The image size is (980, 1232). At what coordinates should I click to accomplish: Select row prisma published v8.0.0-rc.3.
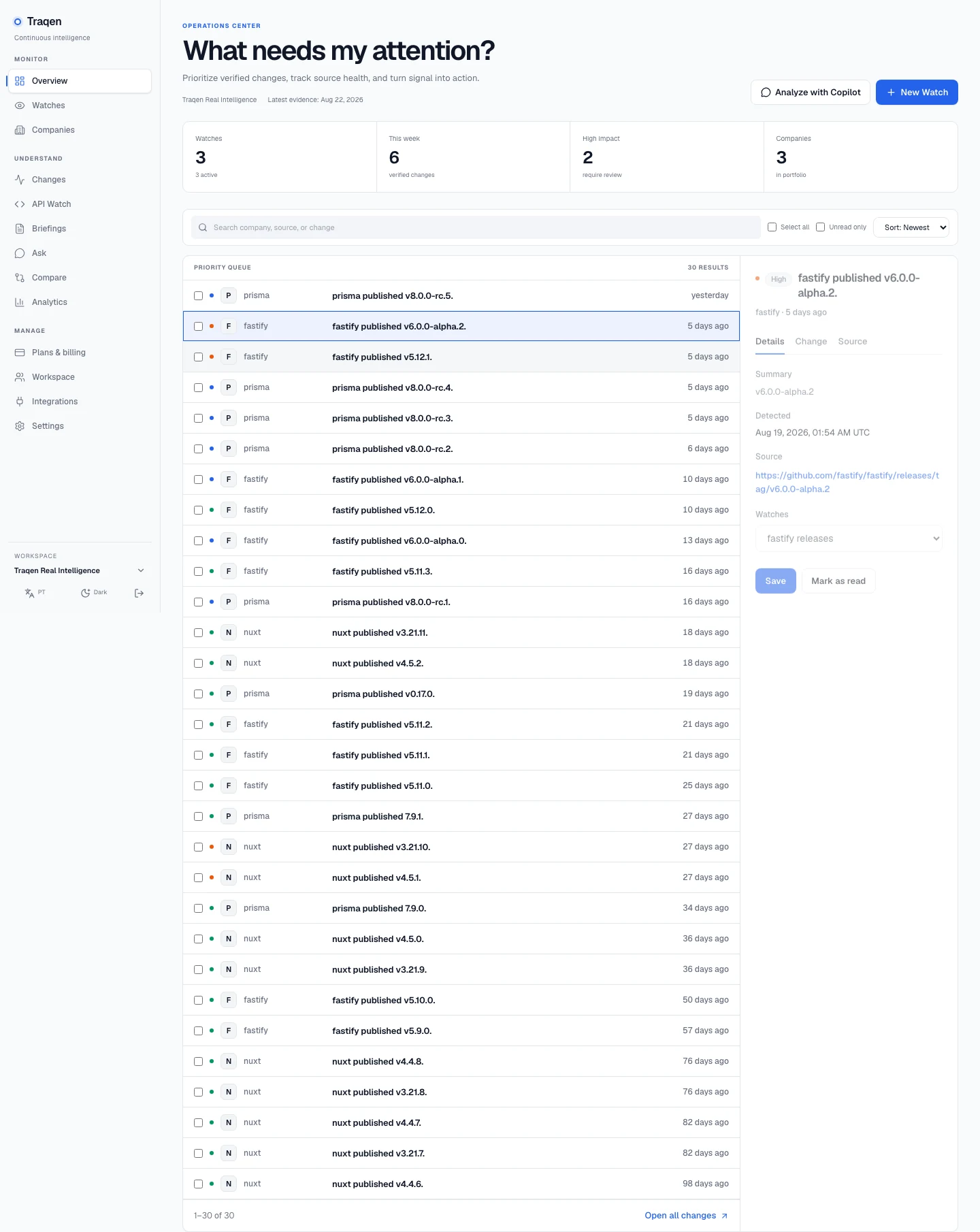coord(461,418)
